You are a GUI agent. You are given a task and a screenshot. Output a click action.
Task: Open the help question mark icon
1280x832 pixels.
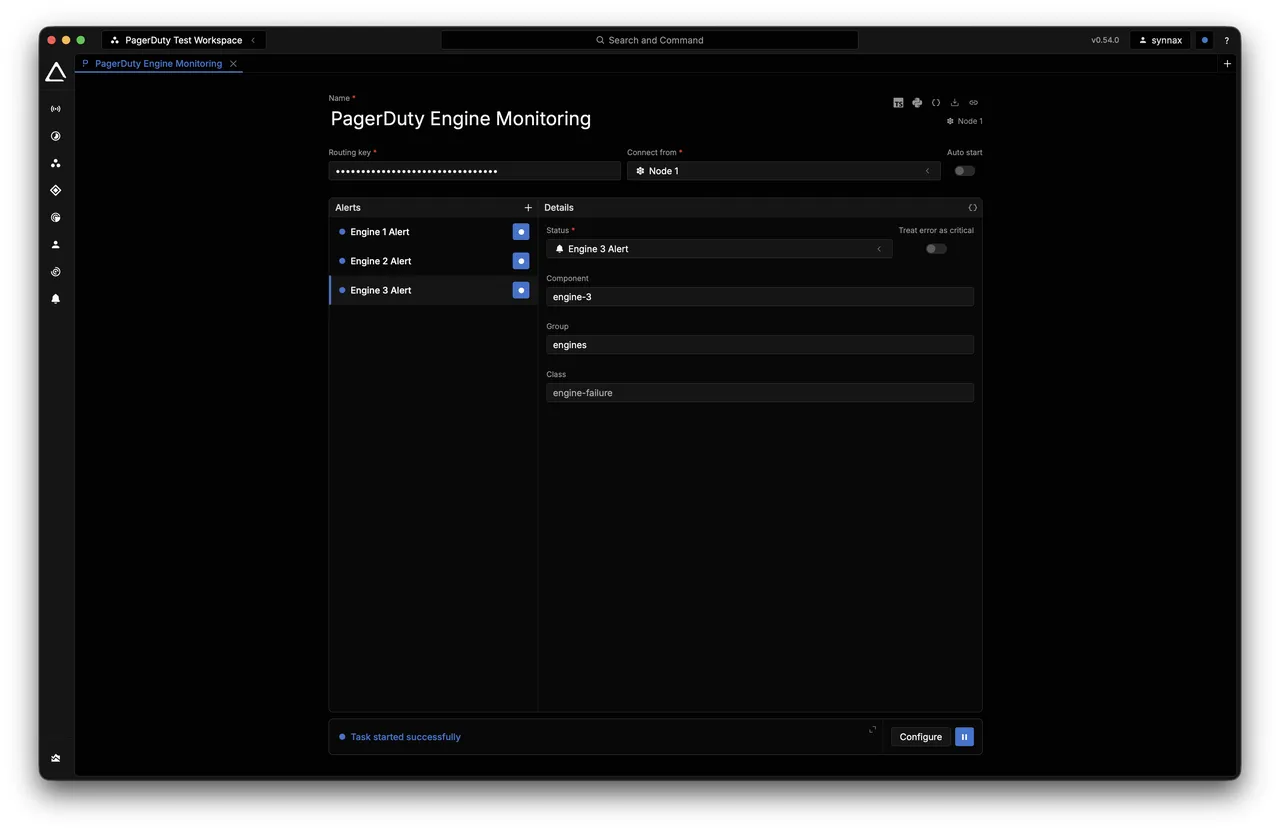1227,41
